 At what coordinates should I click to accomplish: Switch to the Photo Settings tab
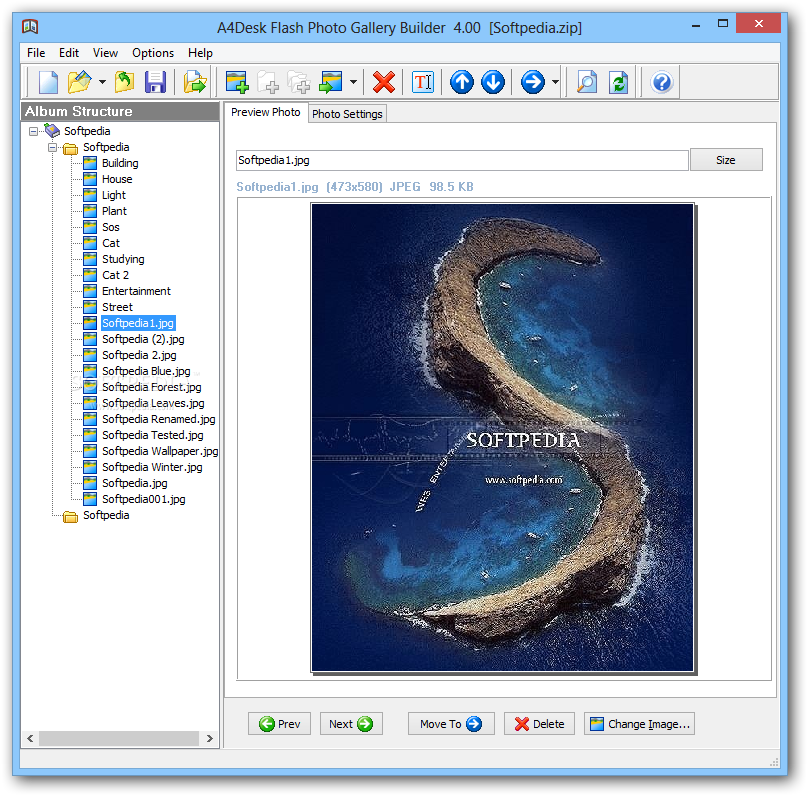click(x=347, y=114)
